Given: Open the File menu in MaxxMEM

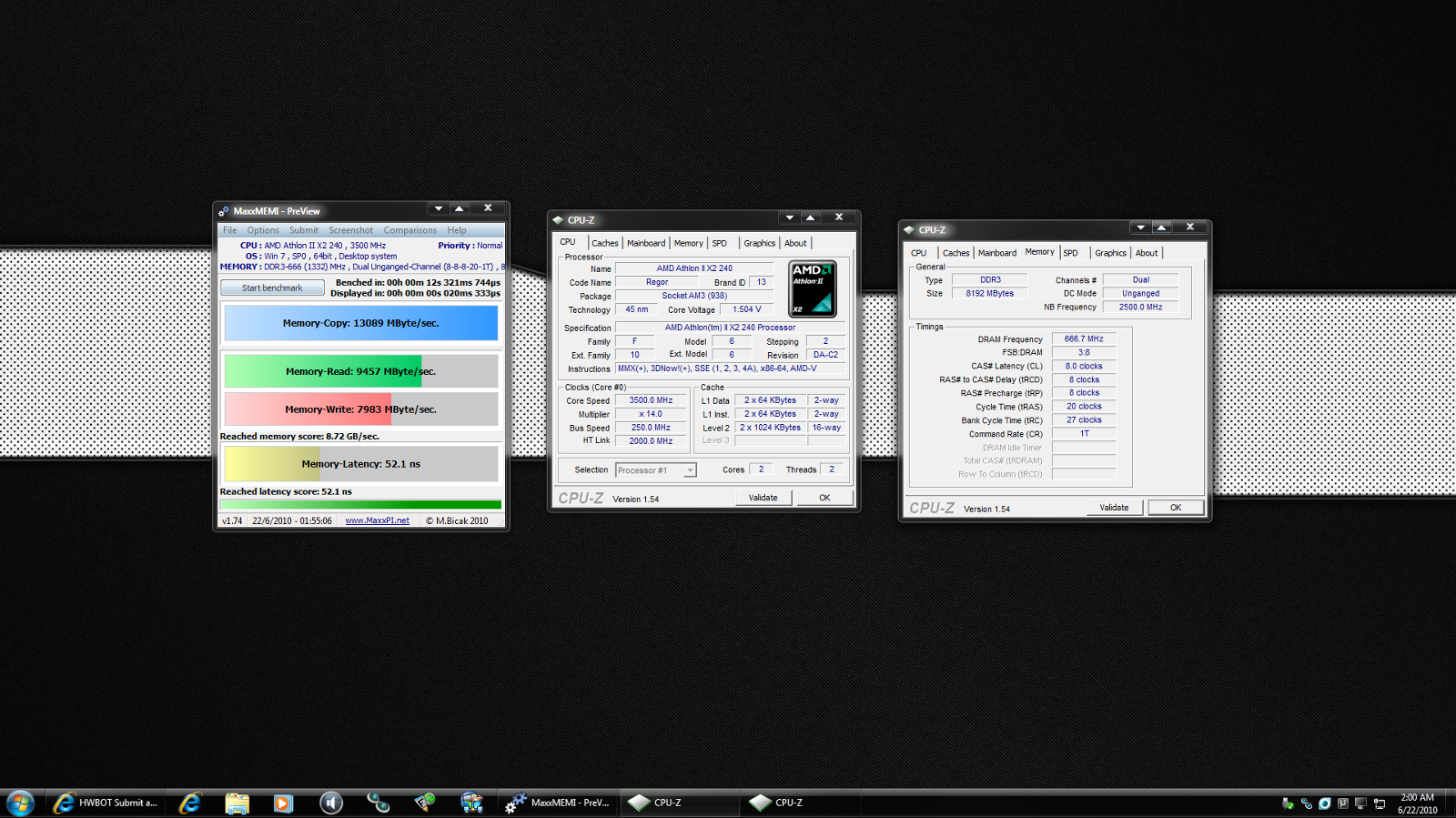Looking at the screenshot, I should coord(230,231).
